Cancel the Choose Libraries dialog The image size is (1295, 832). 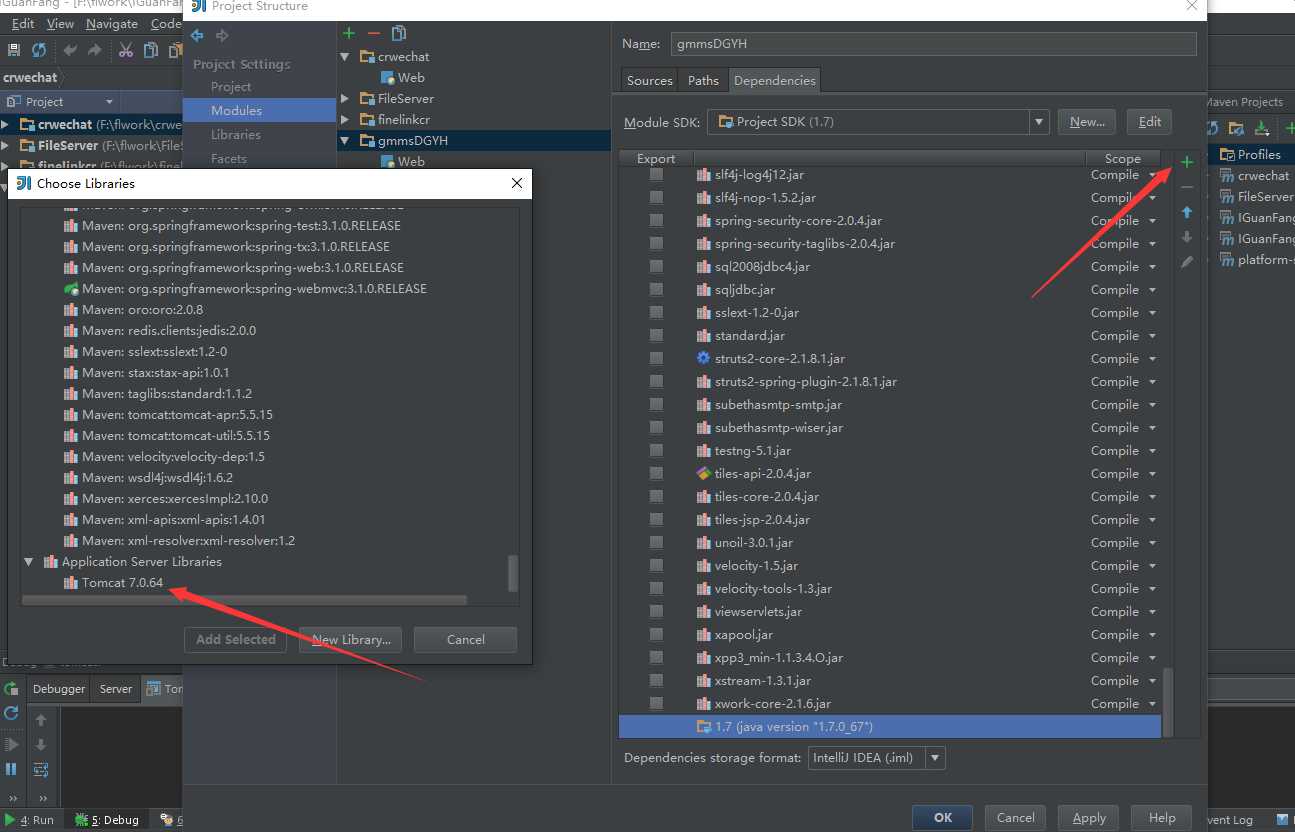(x=466, y=640)
